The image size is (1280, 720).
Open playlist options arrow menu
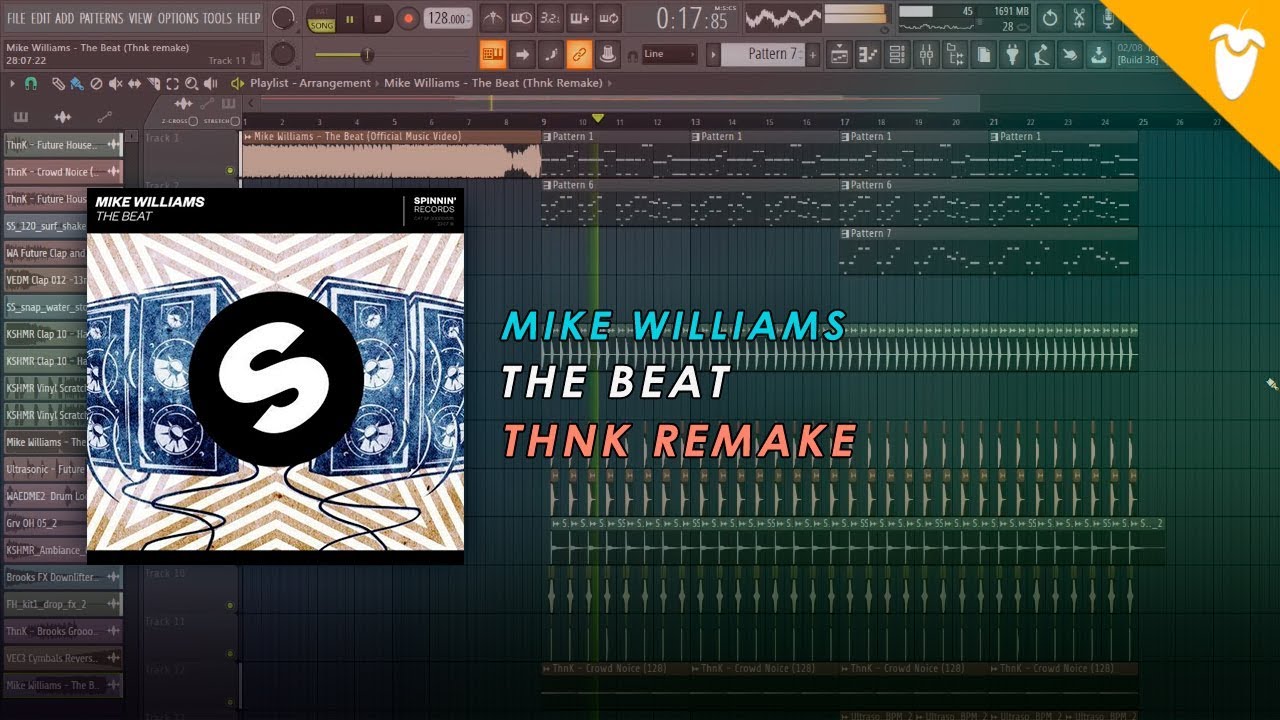10,84
